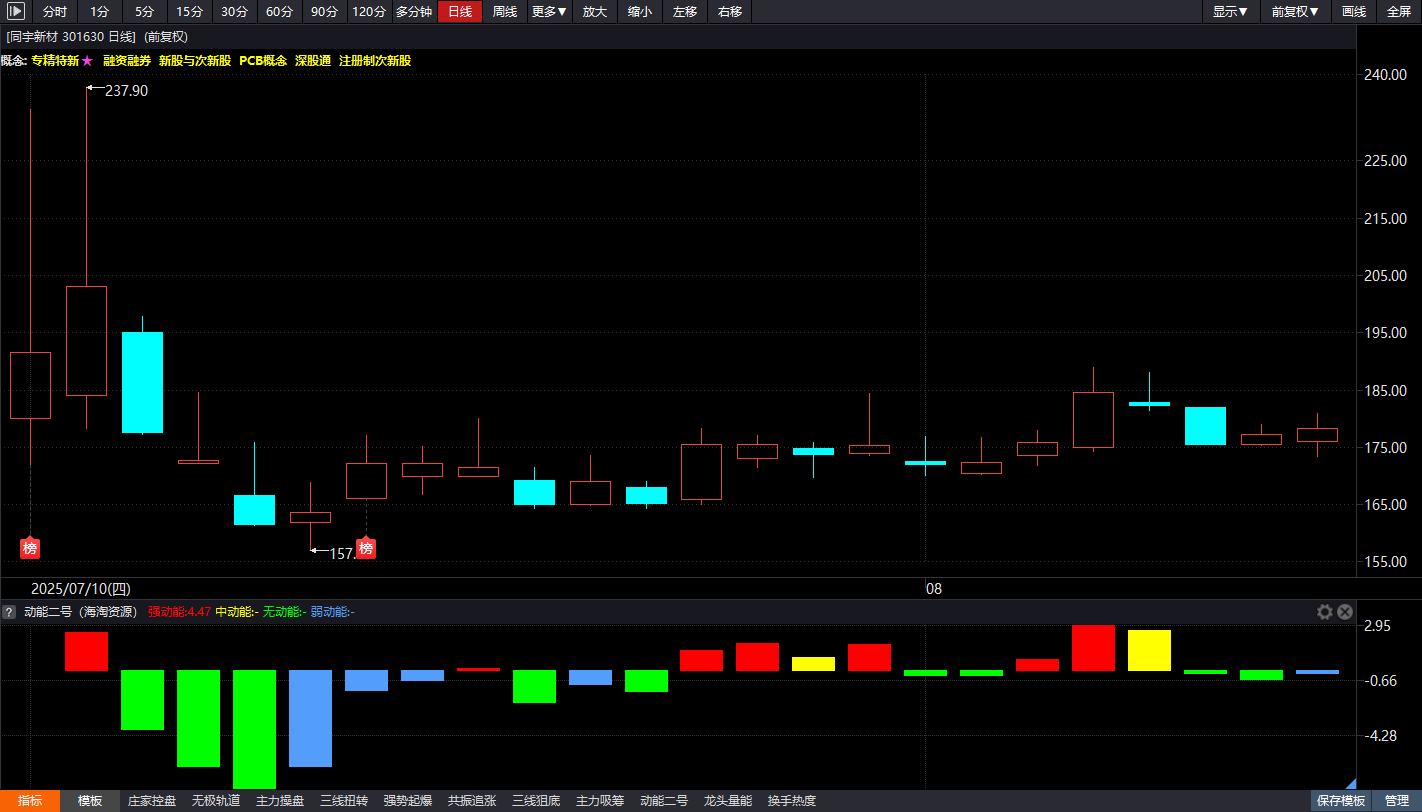Toggle the 日线 daily period button
The width and height of the screenshot is (1422, 812).
click(x=460, y=12)
